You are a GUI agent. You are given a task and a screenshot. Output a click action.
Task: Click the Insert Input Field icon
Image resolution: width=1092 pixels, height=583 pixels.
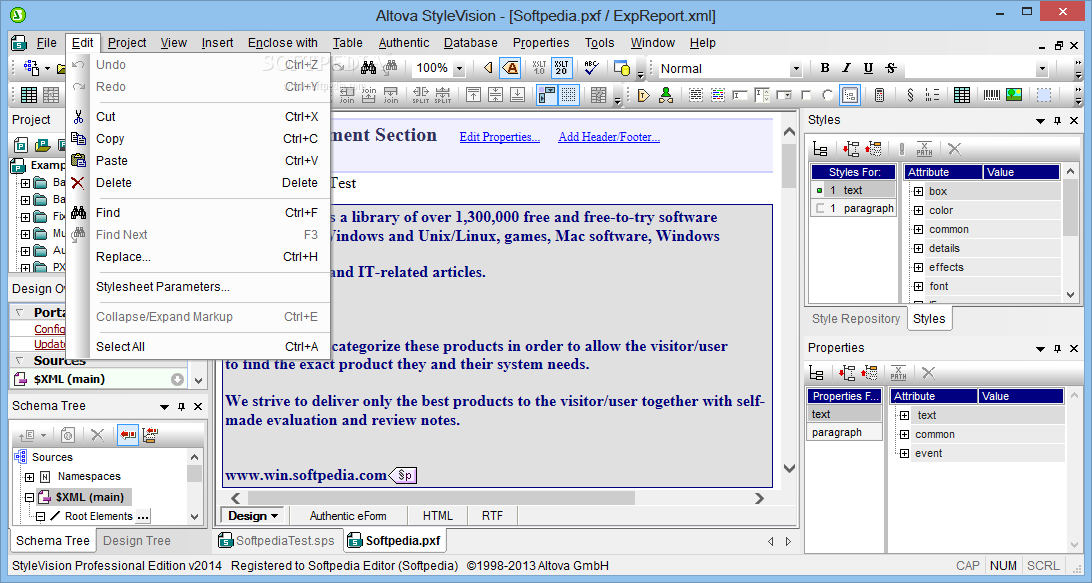[740, 95]
